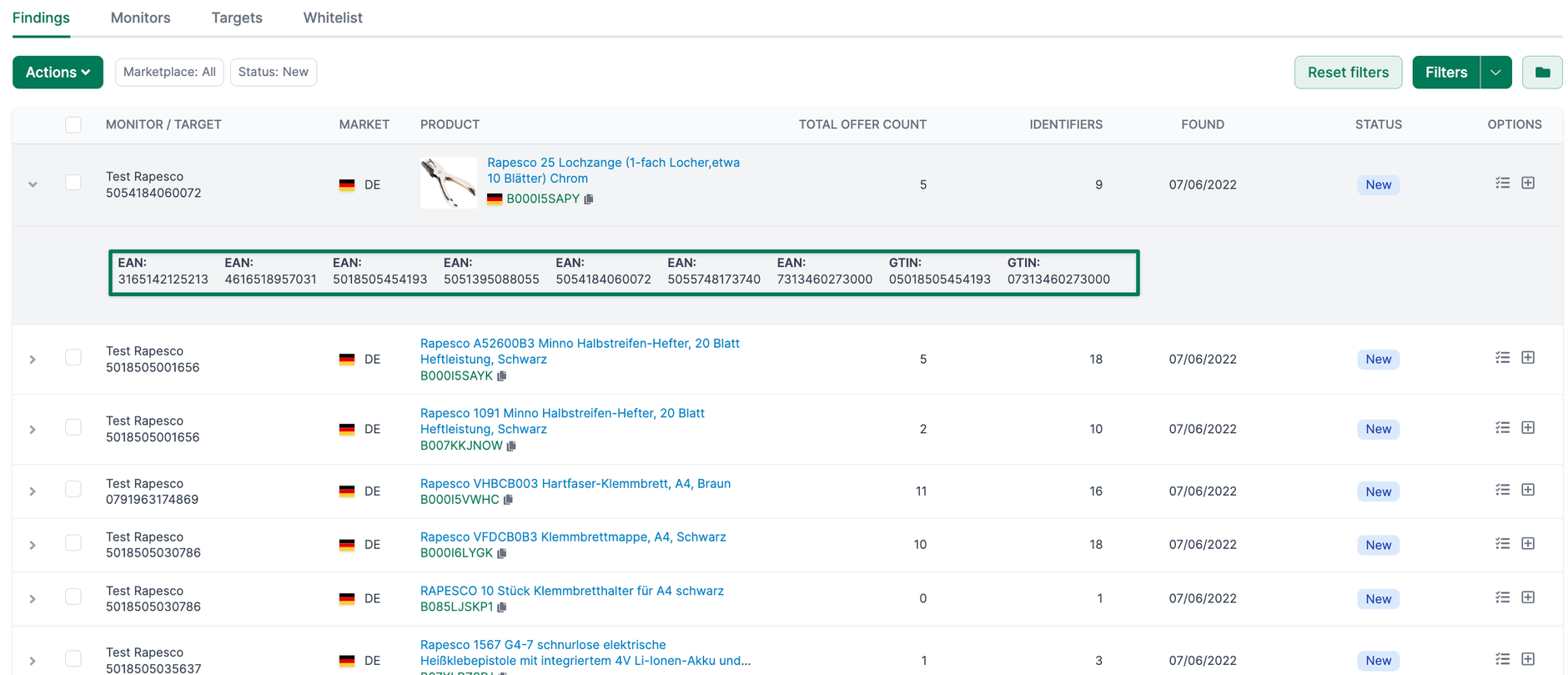The image size is (1568, 675).
Task: Open RAPESCO 10 Stück Klemmbretthalter link
Action: coord(572,591)
